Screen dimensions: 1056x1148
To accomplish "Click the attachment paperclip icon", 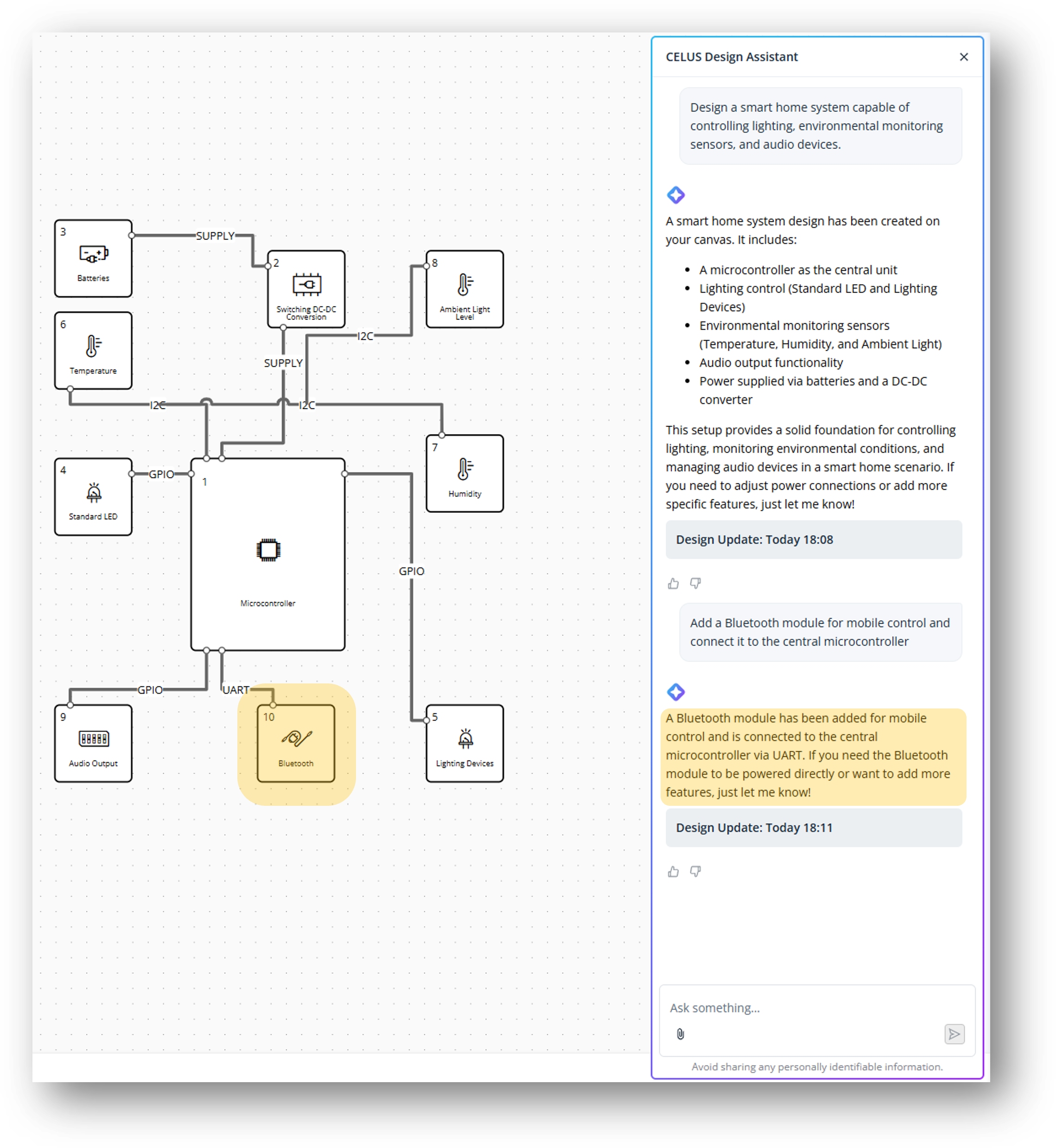I will [680, 1034].
